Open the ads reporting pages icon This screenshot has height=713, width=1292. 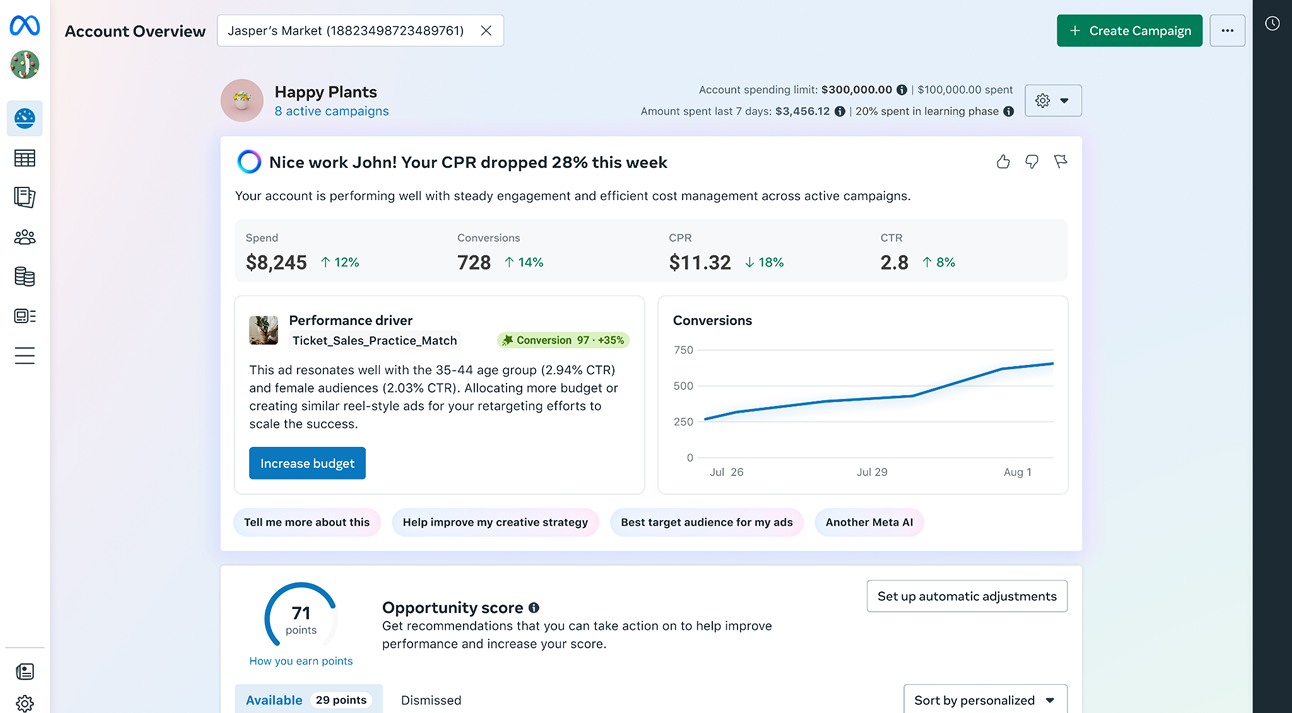pos(25,197)
